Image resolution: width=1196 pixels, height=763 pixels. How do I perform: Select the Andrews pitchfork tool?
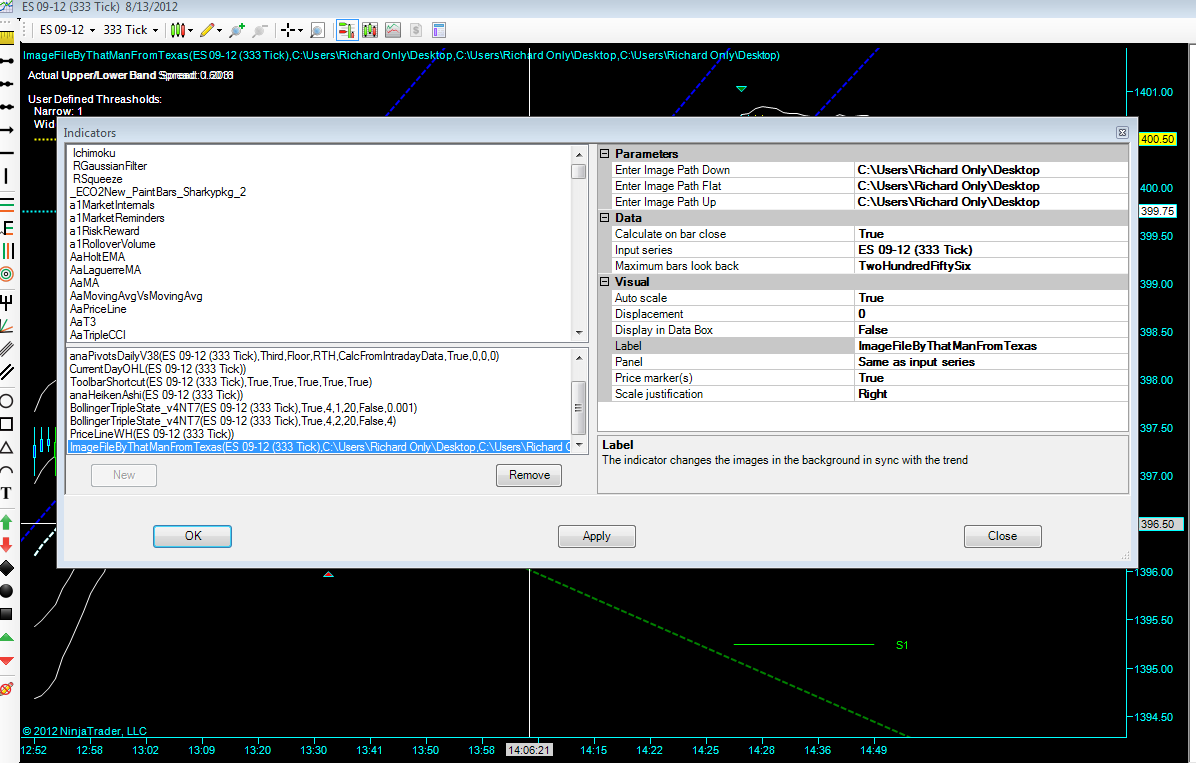point(7,301)
